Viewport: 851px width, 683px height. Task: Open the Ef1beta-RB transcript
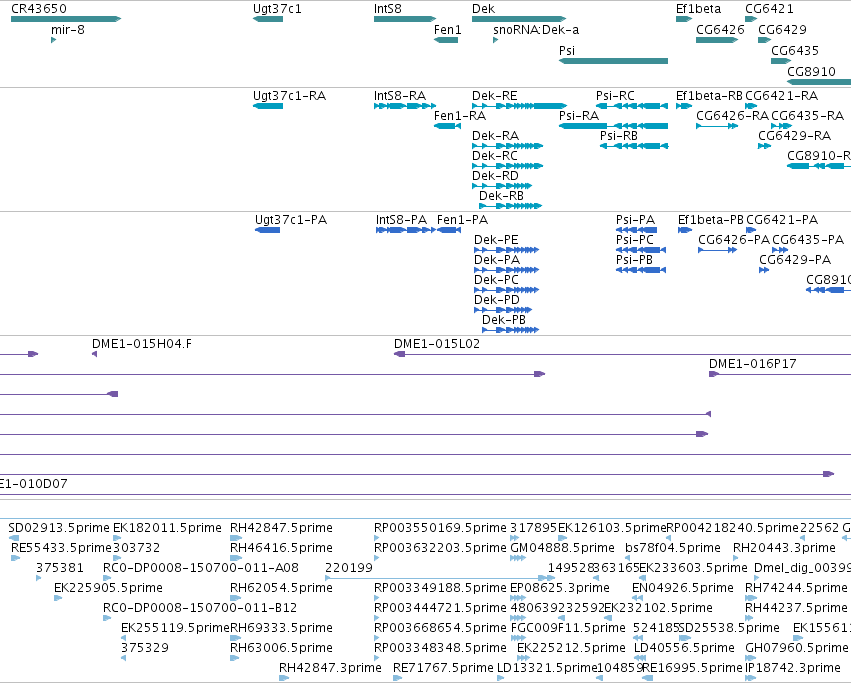(x=684, y=106)
